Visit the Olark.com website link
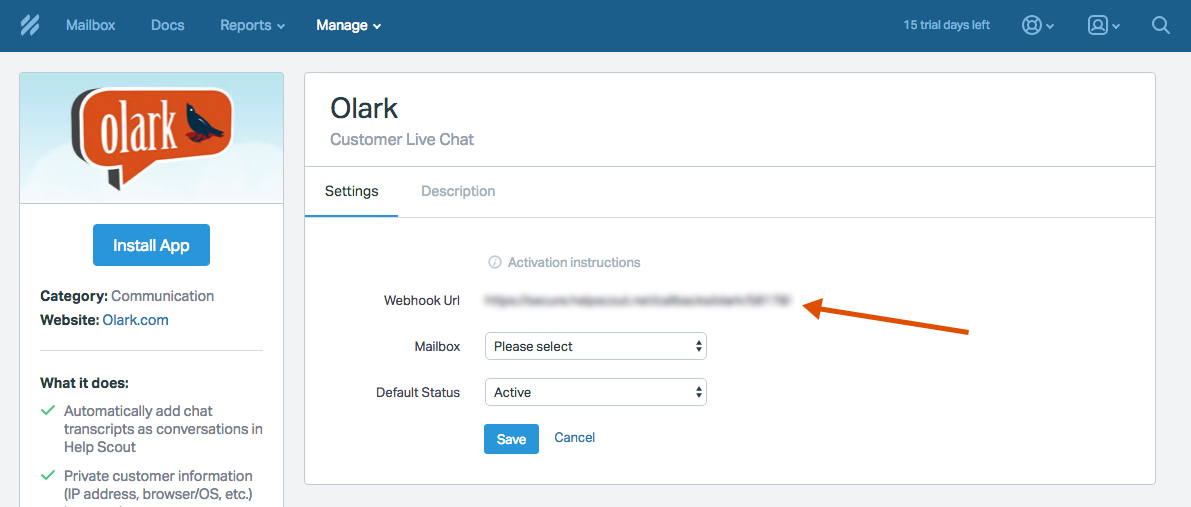The height and width of the screenshot is (507, 1191). (x=135, y=320)
